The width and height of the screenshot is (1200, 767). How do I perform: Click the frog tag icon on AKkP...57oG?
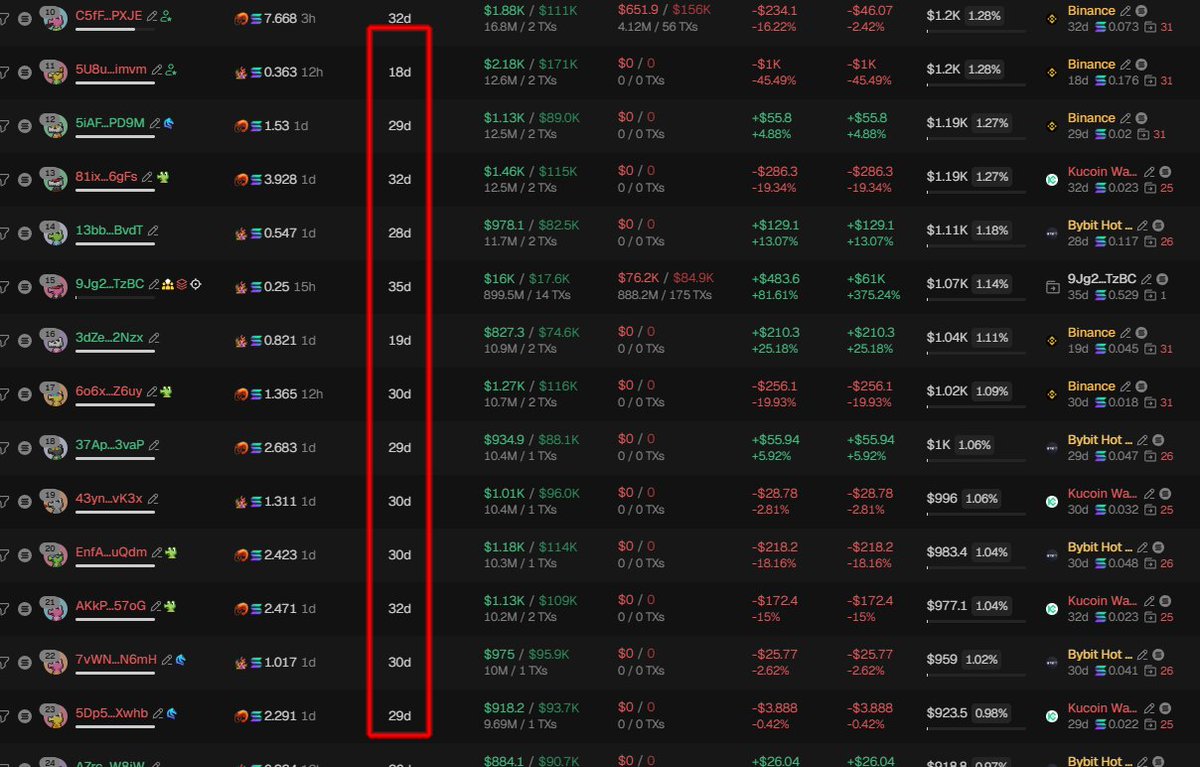pyautogui.click(x=170, y=607)
